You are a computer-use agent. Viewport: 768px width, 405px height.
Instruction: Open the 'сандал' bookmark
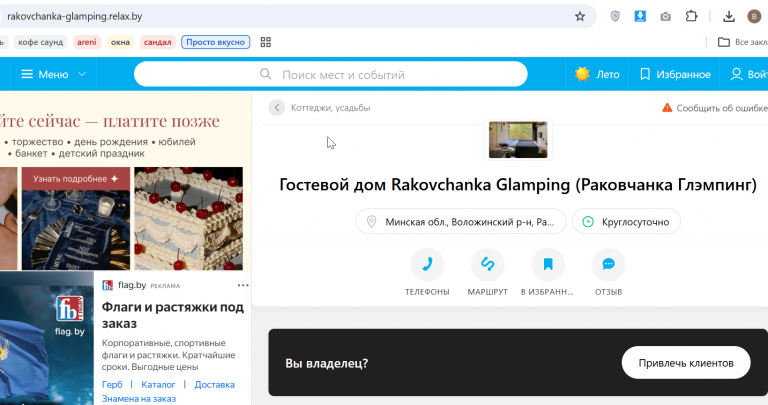[x=158, y=42]
